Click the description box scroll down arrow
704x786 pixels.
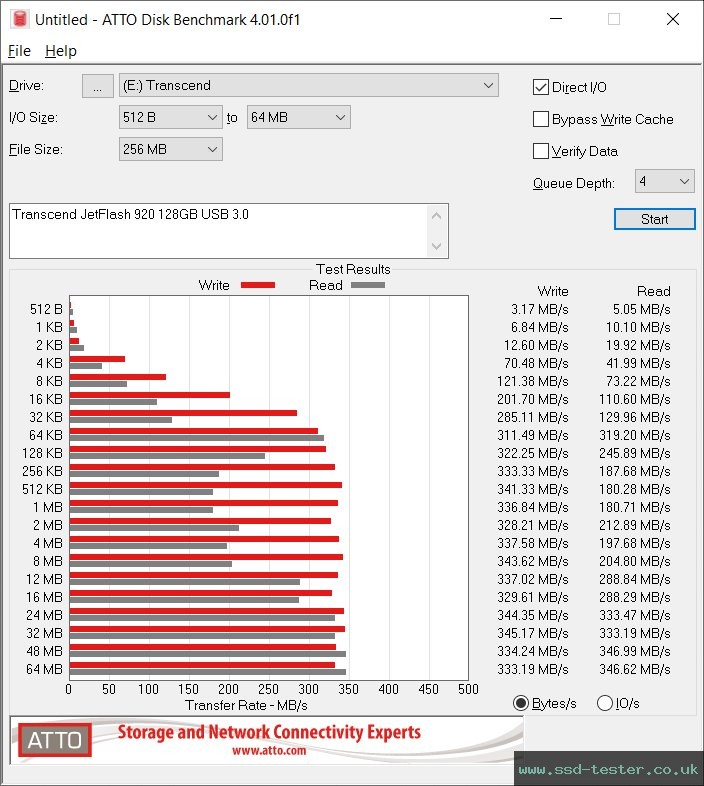pyautogui.click(x=436, y=246)
